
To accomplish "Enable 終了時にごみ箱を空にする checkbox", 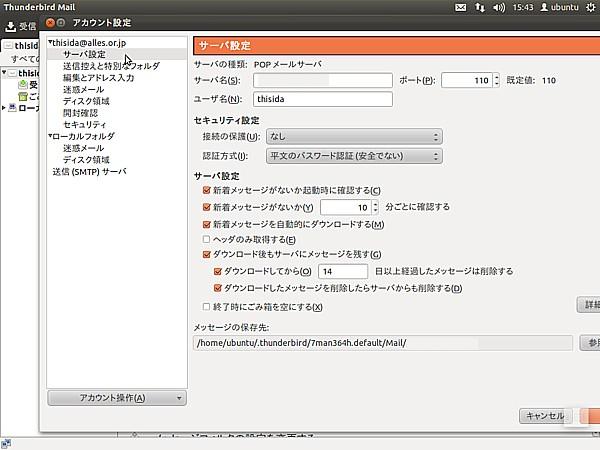I will tap(207, 307).
